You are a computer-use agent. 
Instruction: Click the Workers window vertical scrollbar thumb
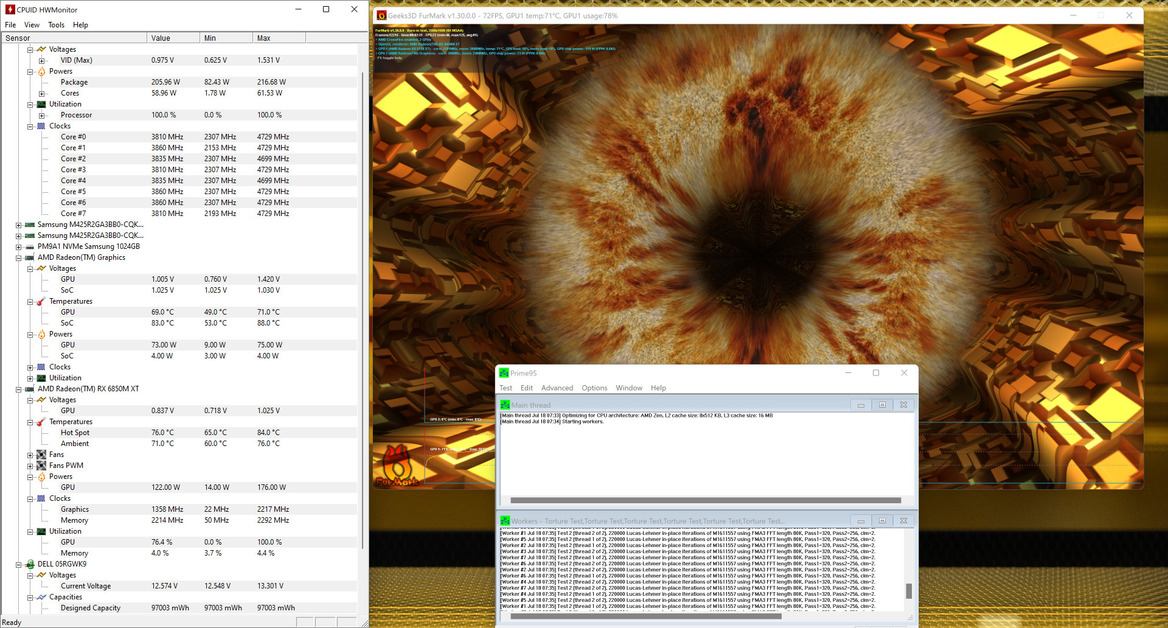point(908,591)
